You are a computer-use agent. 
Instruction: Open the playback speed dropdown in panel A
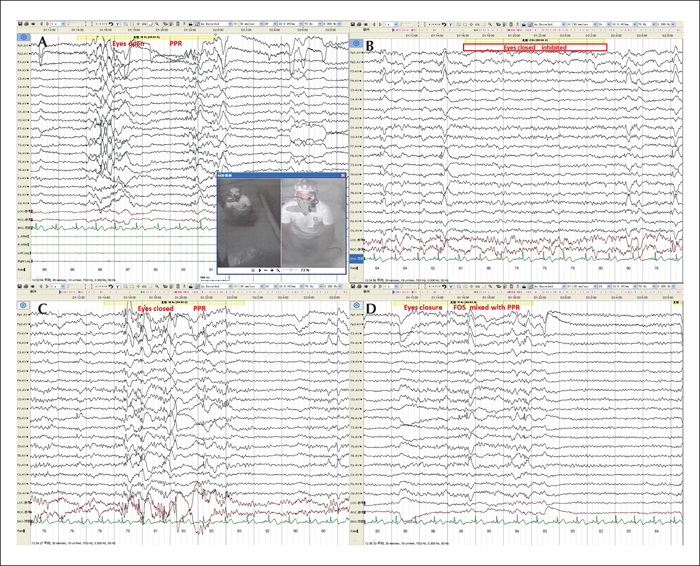[x=58, y=24]
